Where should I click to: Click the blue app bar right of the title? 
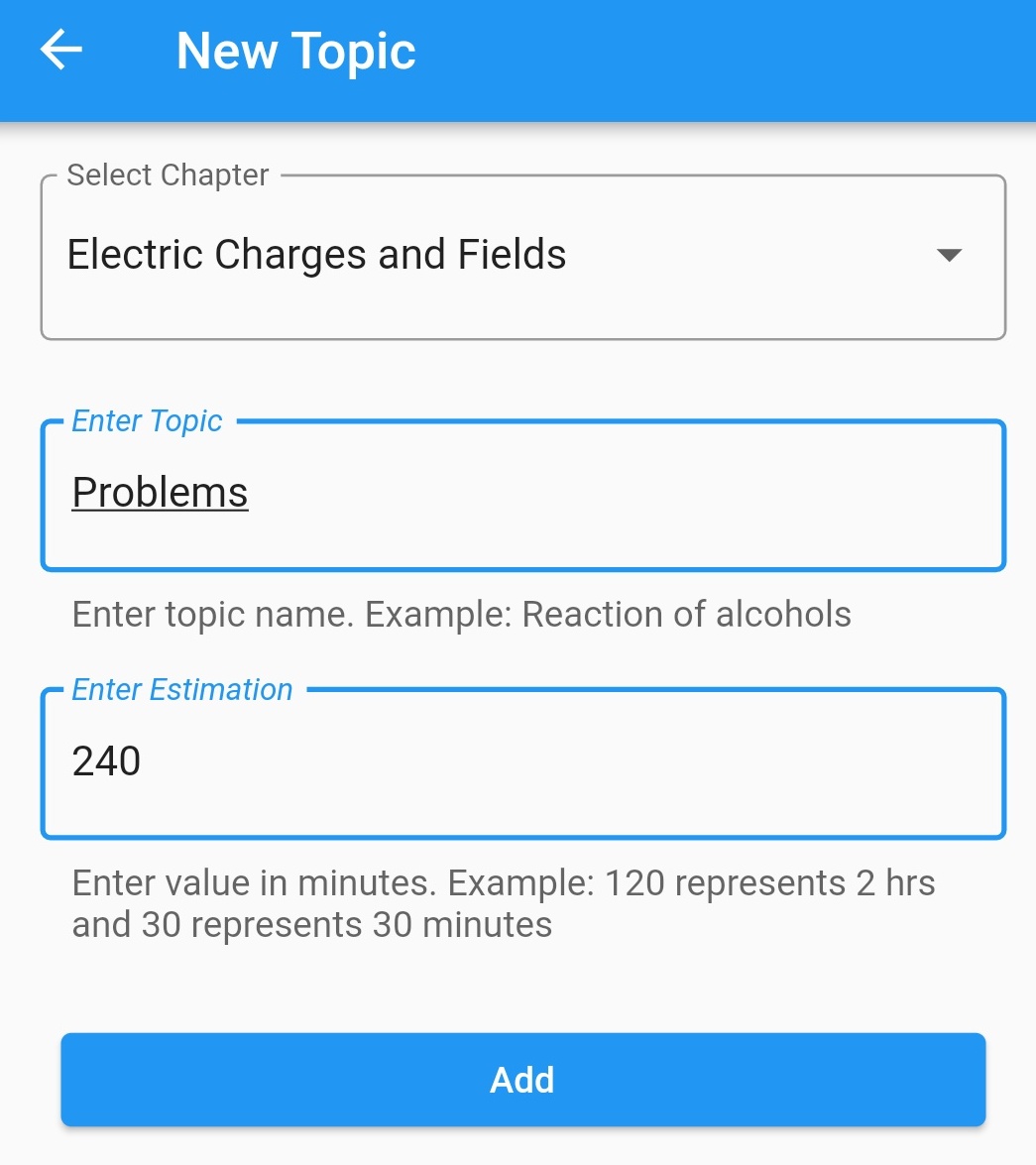click(x=724, y=51)
